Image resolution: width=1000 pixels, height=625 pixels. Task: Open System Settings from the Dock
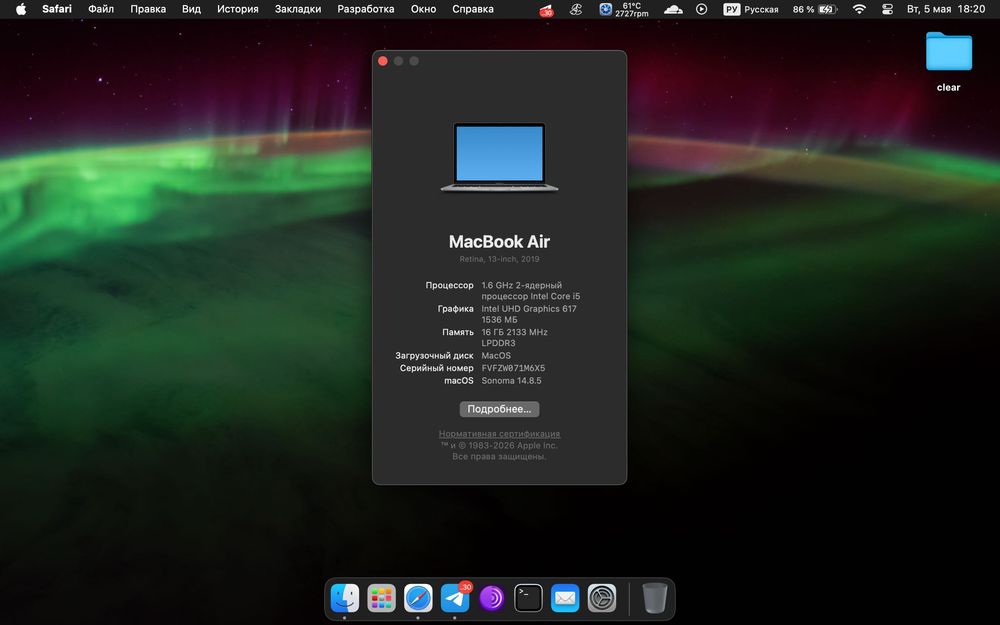[602, 598]
